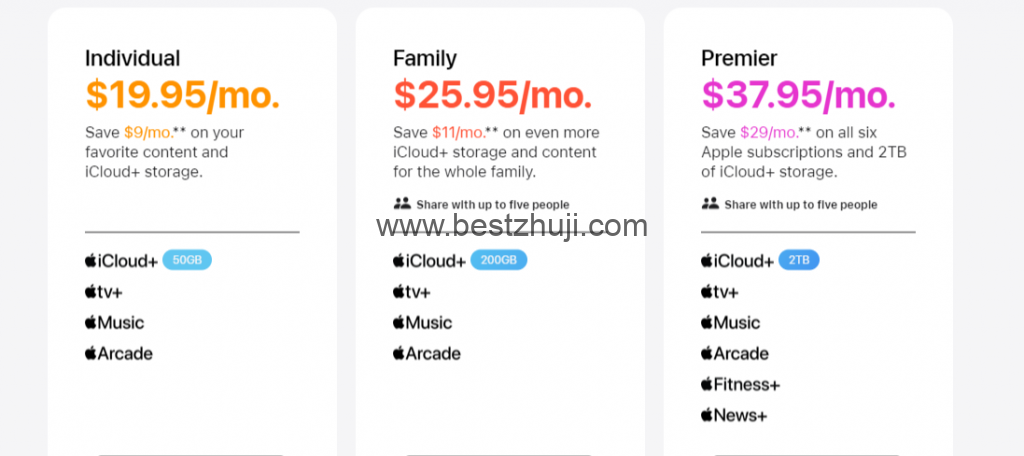Click the iCloud+ logo in Premier plan
Image resolution: width=1024 pixels, height=456 pixels.
[x=737, y=261]
